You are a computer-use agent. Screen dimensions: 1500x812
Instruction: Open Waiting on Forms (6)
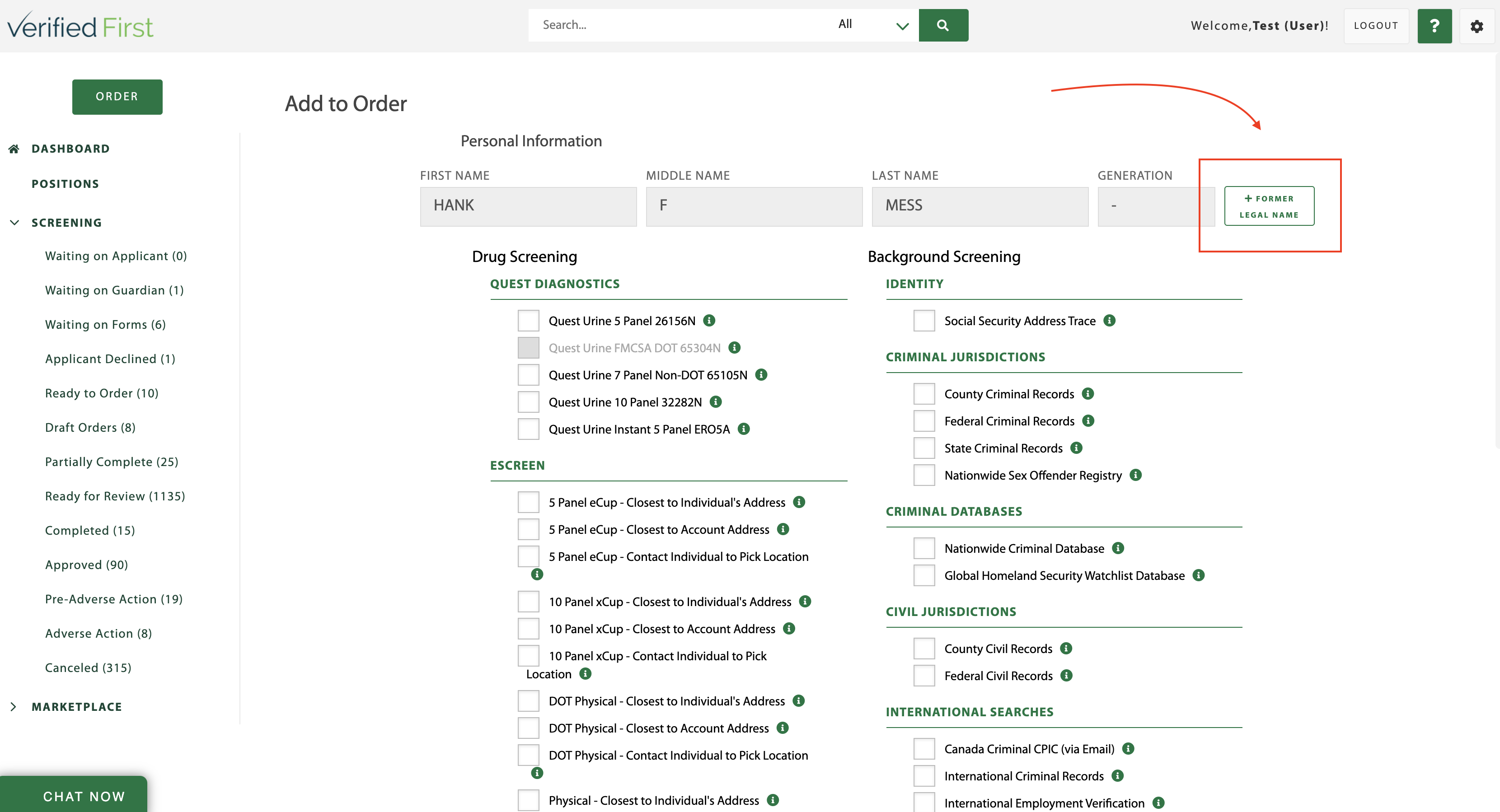point(105,325)
